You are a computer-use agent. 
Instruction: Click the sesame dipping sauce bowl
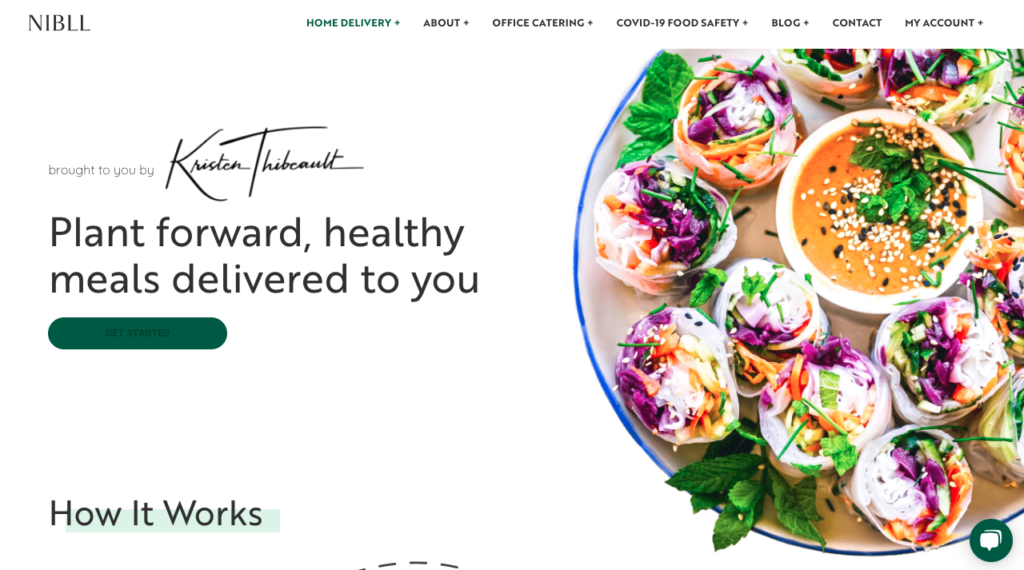point(878,210)
